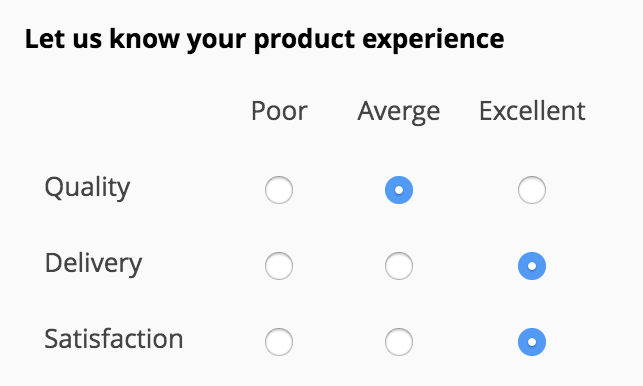Click the word "product" in the heading
Screen dimensions: 643x386
pos(304,41)
